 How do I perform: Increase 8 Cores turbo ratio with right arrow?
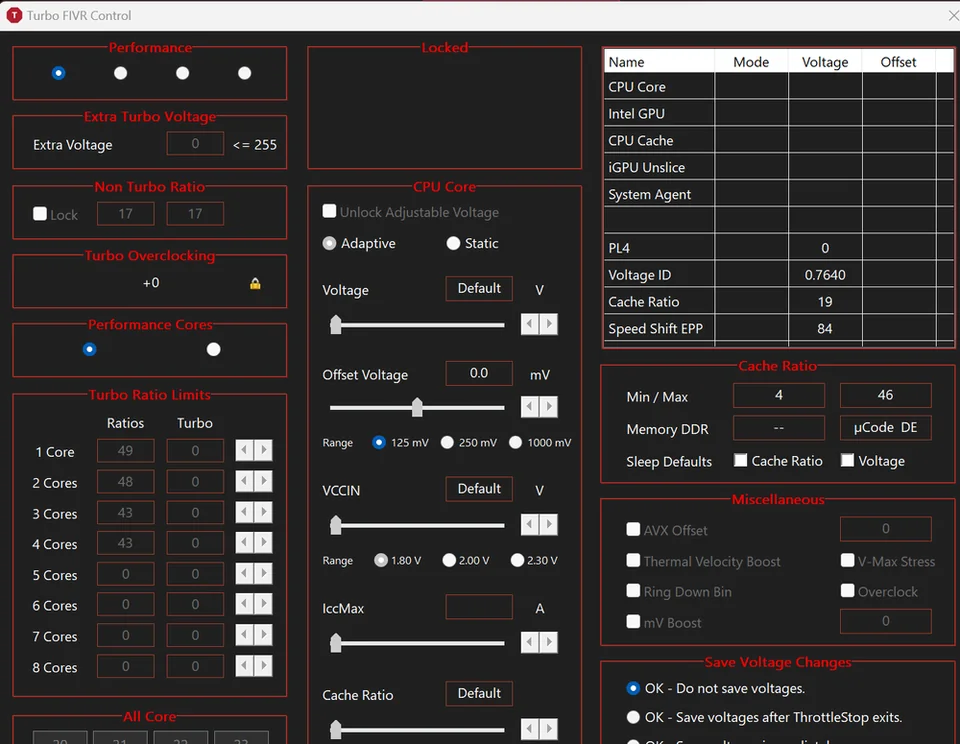click(x=263, y=666)
